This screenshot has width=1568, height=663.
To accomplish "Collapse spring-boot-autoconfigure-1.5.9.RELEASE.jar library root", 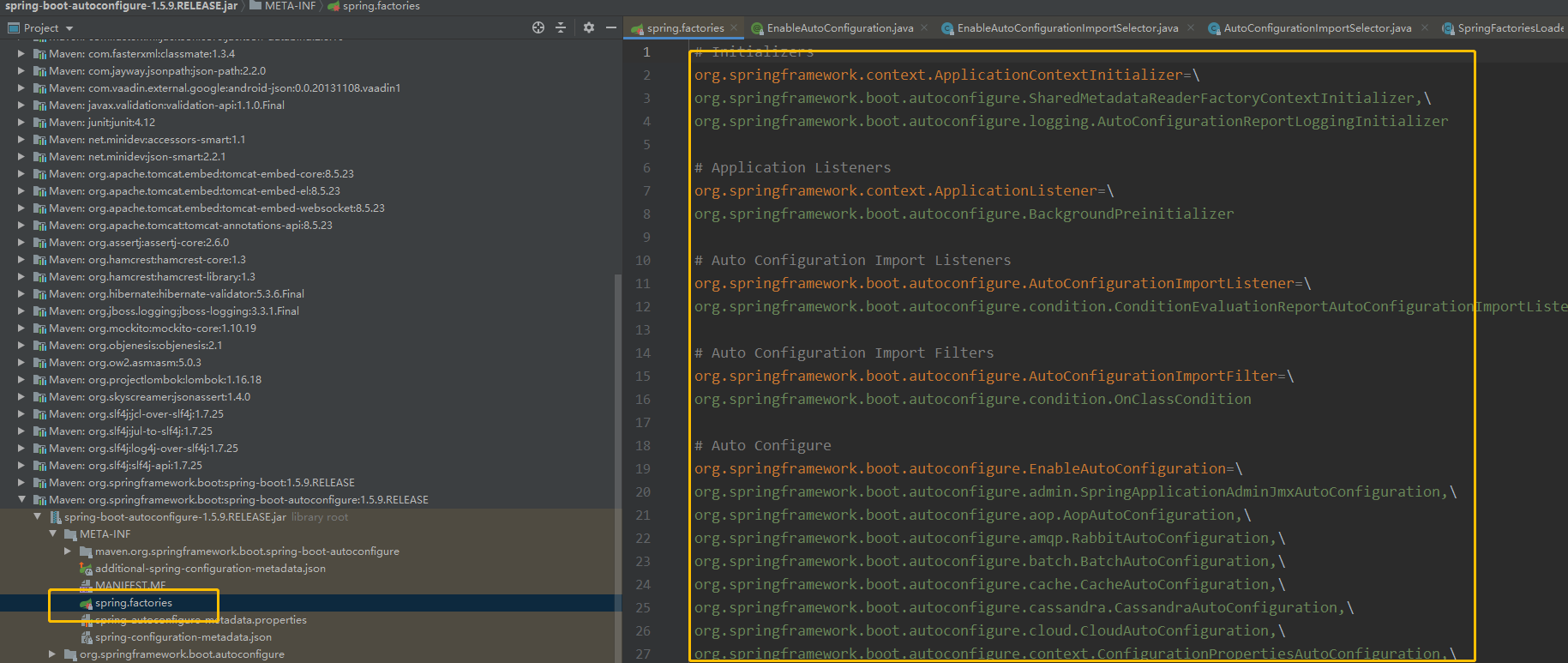I will pyautogui.click(x=37, y=516).
